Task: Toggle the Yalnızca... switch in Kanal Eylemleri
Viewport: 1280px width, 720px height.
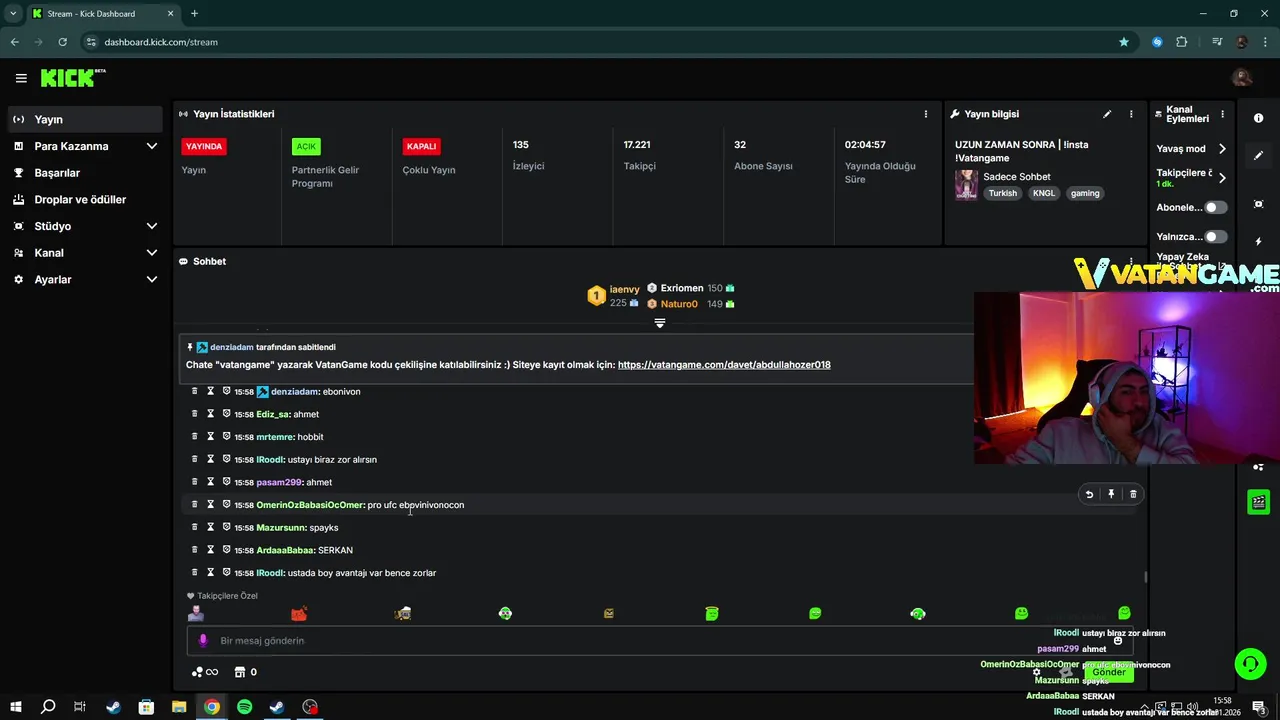Action: 1215,237
